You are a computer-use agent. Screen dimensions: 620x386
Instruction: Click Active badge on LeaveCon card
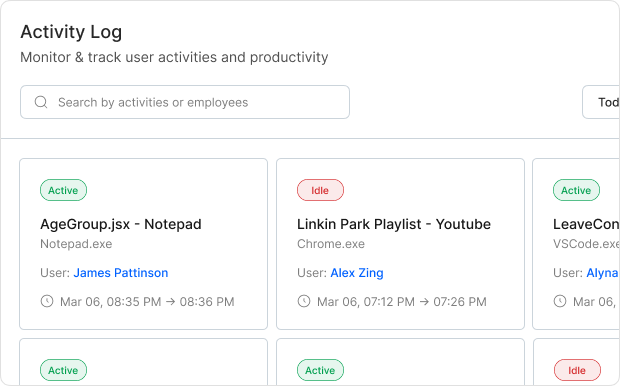coord(576,190)
